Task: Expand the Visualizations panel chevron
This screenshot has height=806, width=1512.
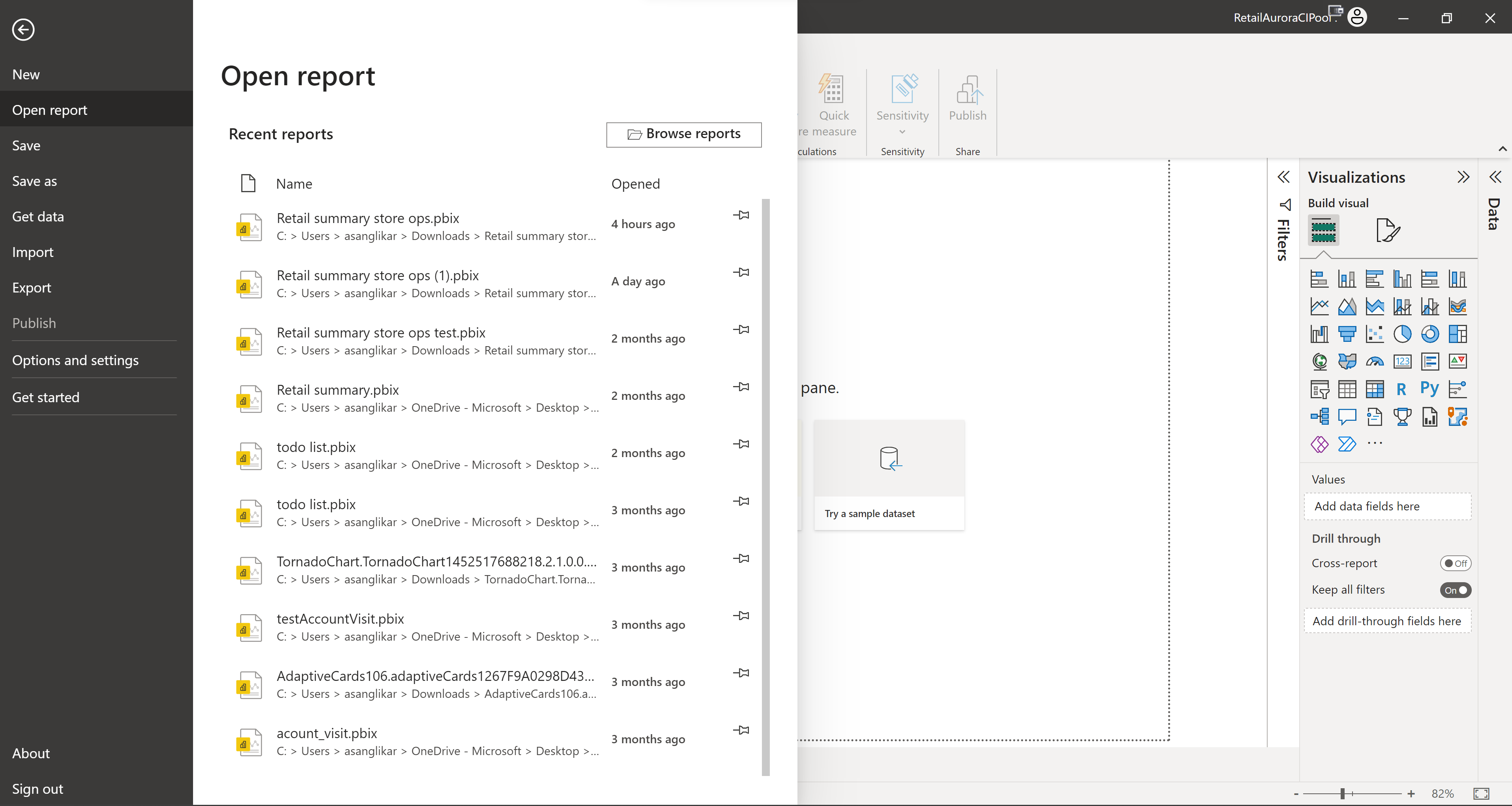Action: coord(1463,177)
